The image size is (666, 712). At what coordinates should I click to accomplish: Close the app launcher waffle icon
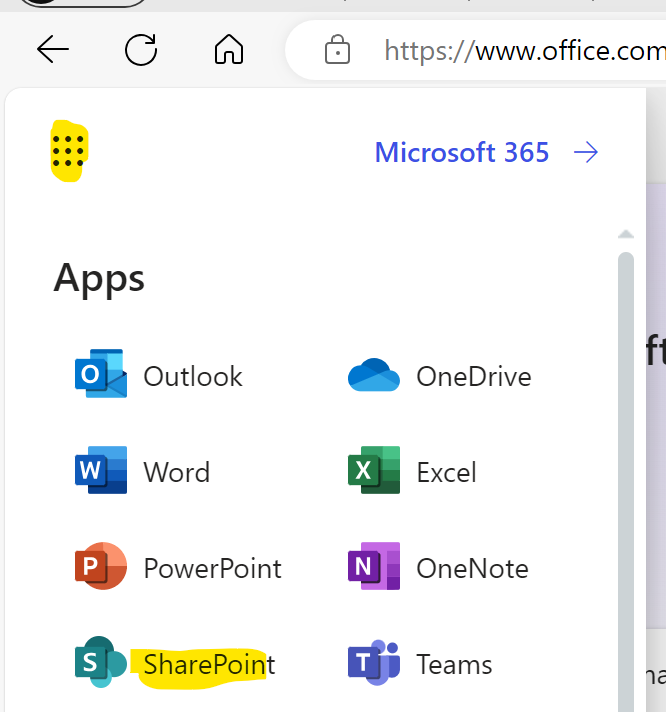pyautogui.click(x=69, y=151)
